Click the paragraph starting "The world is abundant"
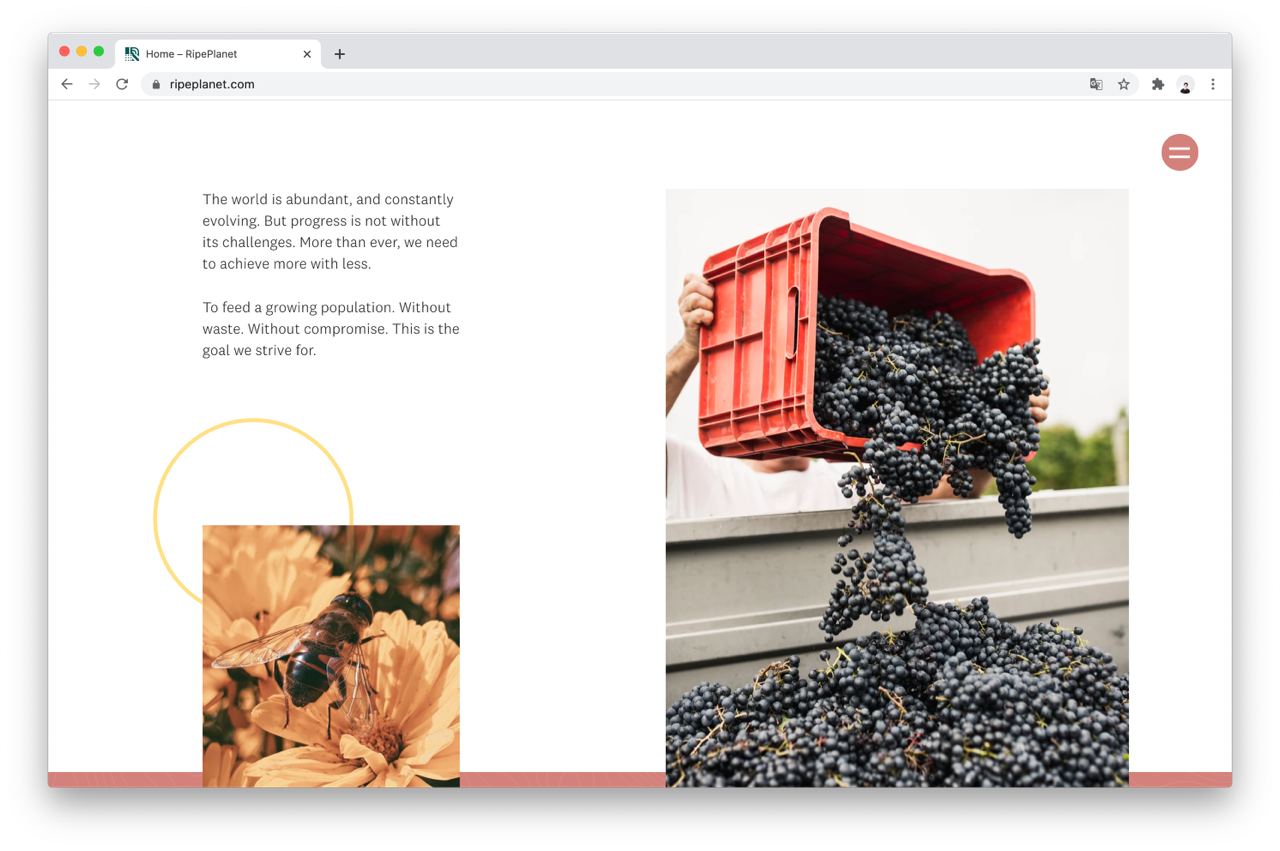Image resolution: width=1280 pixels, height=851 pixels. point(330,232)
